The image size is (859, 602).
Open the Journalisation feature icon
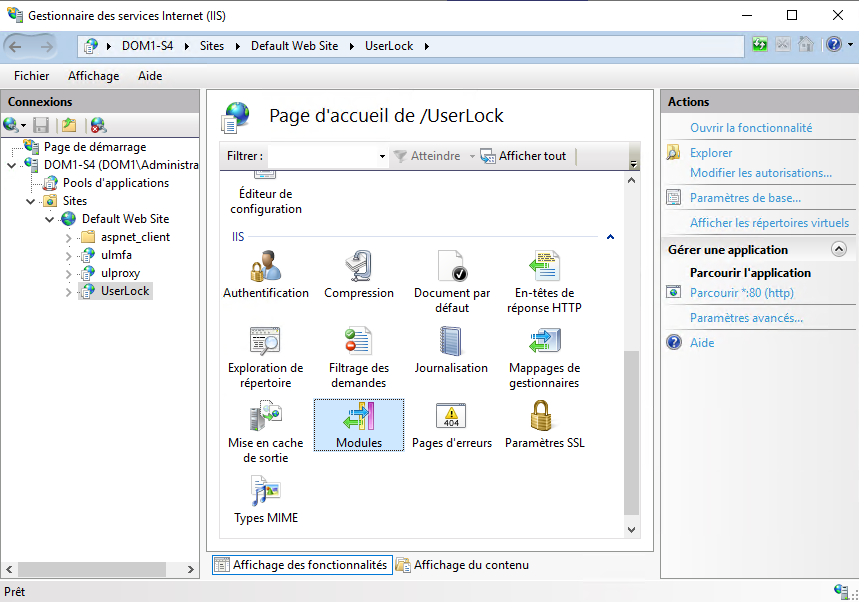[x=452, y=343]
